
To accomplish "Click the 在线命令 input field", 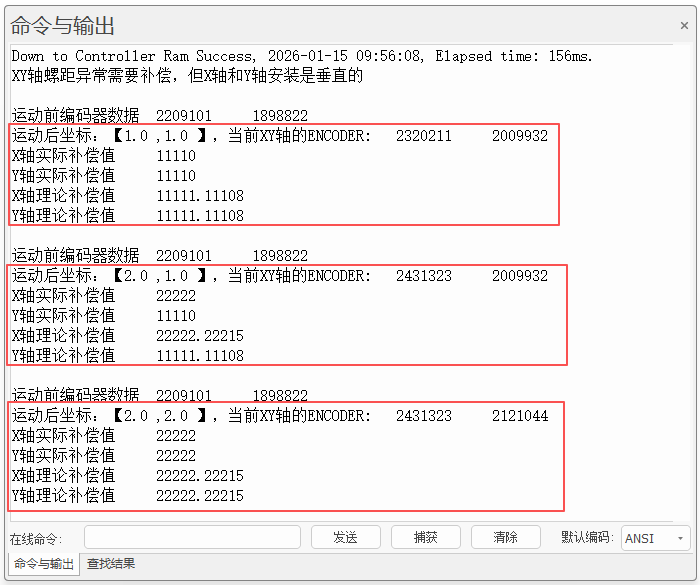I will coord(192,537).
